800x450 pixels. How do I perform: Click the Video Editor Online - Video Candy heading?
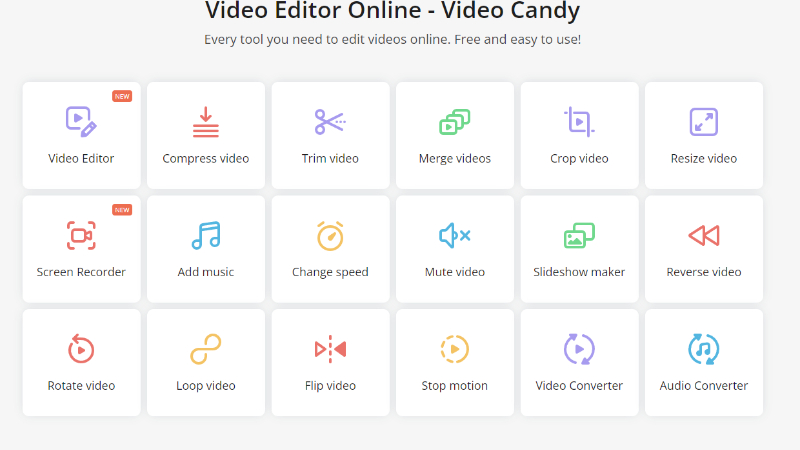point(392,10)
